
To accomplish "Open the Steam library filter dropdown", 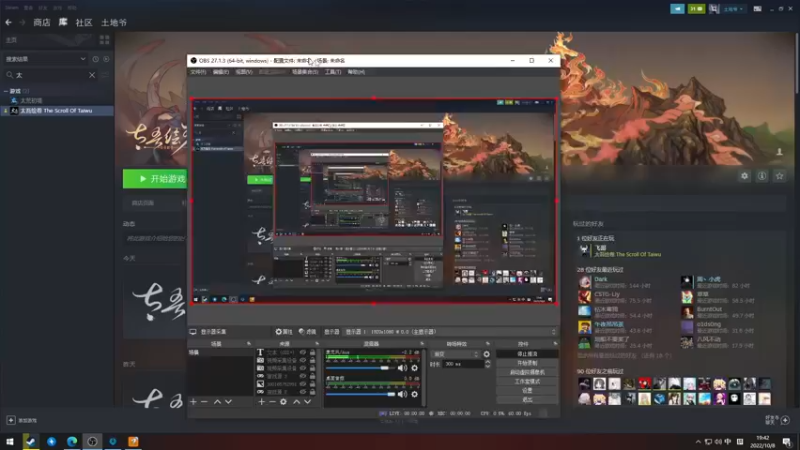I will tap(45, 59).
